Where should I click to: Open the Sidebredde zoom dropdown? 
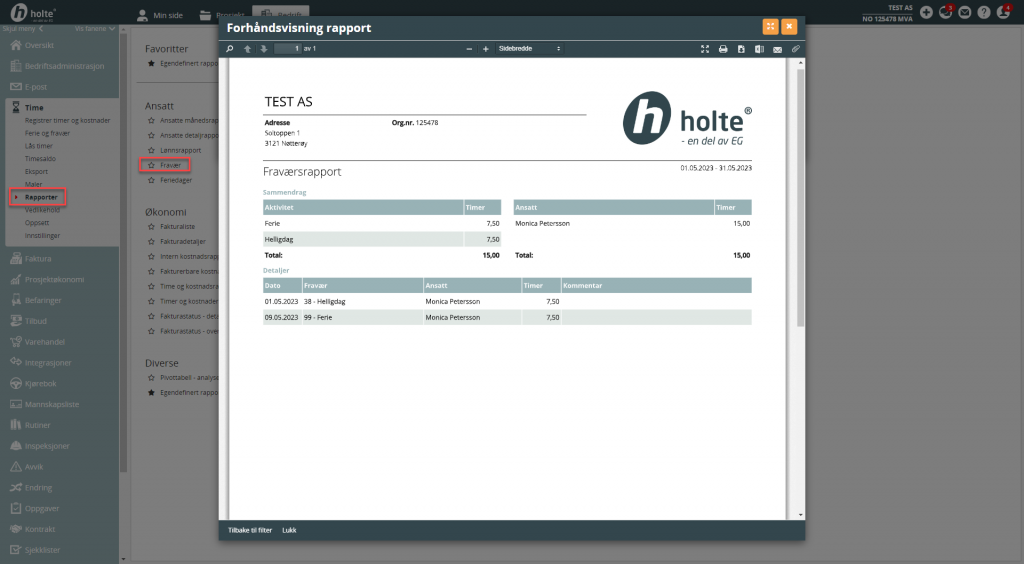529,49
